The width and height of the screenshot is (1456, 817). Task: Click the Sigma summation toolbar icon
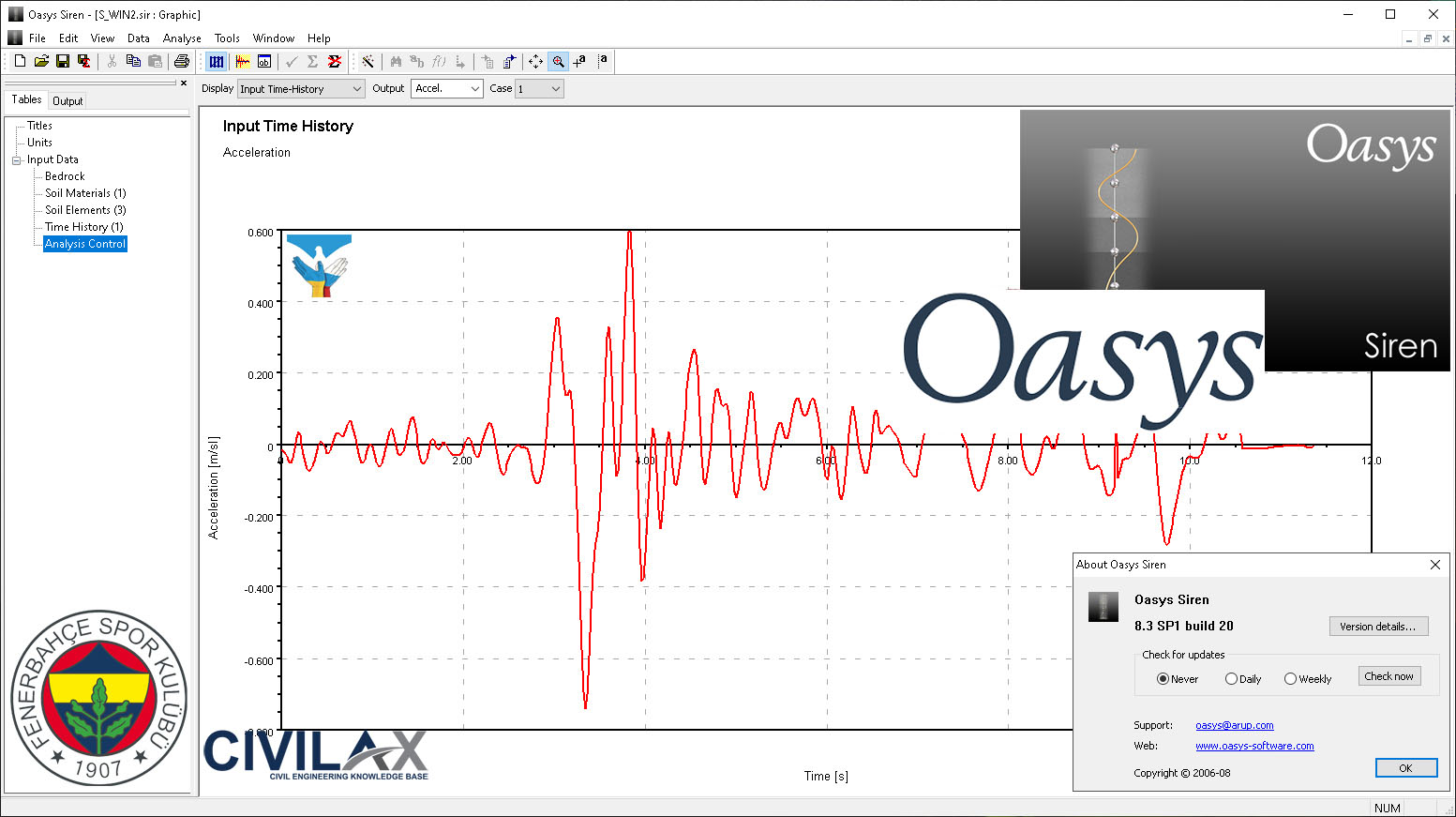pyautogui.click(x=313, y=61)
